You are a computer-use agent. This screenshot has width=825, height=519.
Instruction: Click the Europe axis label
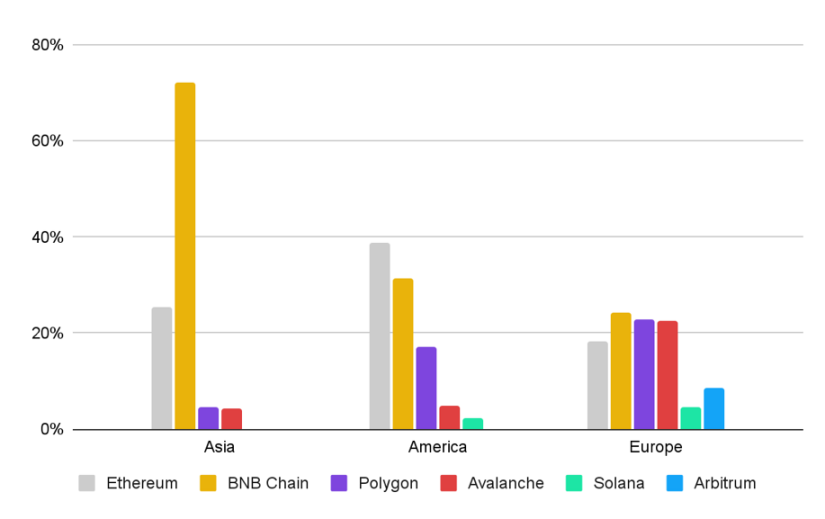[656, 447]
